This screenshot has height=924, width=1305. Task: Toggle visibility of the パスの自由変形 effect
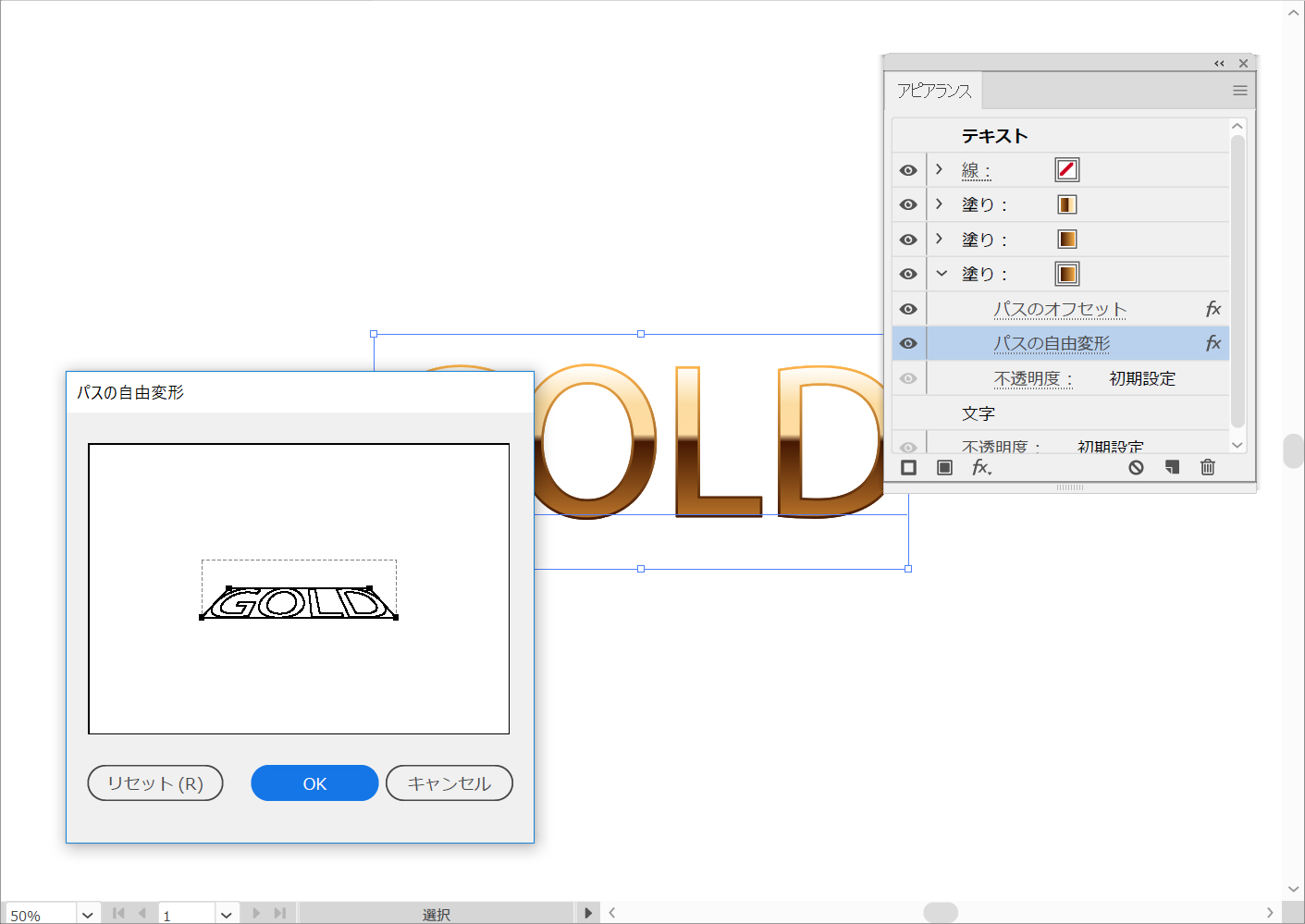point(908,343)
